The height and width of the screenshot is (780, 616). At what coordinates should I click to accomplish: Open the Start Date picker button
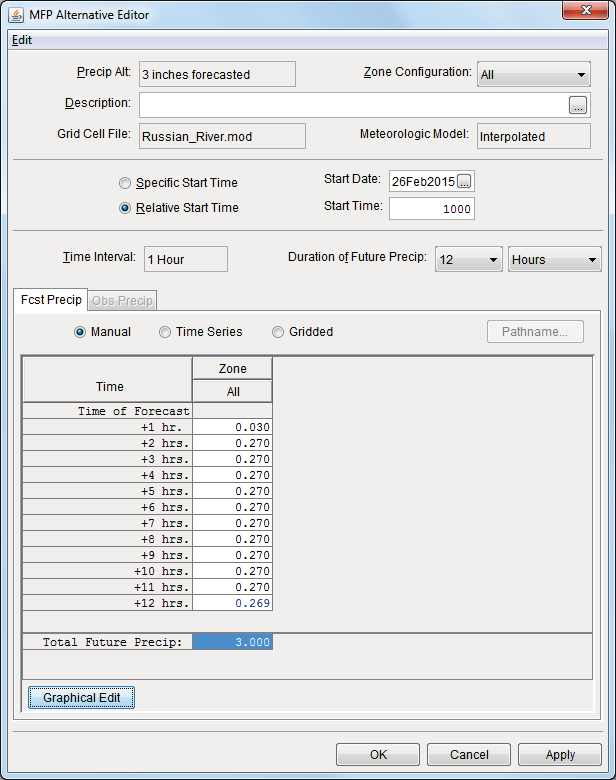[465, 181]
